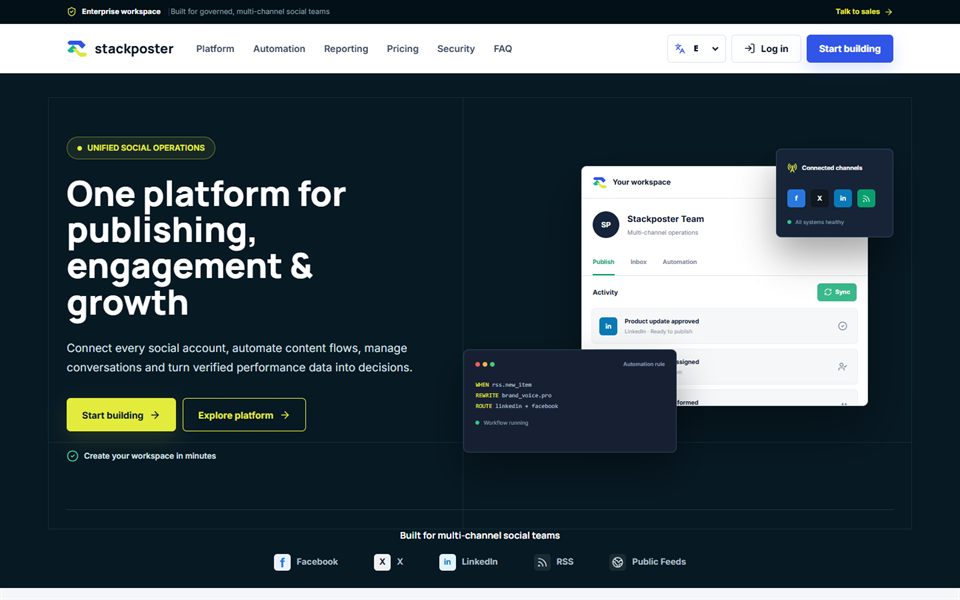Click Start building in the top navbar
The height and width of the screenshot is (600, 960).
click(x=850, y=48)
